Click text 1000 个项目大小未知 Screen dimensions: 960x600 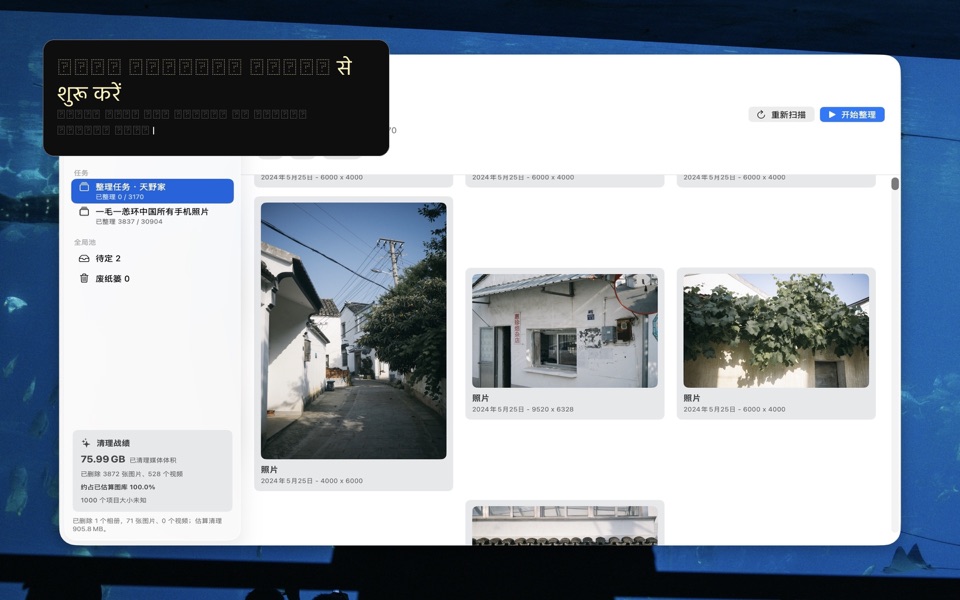coord(113,500)
